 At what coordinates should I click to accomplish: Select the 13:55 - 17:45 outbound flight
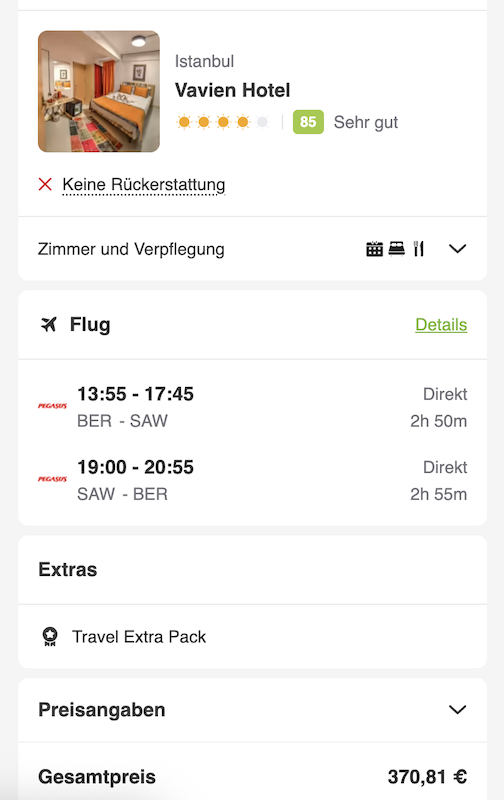point(253,407)
